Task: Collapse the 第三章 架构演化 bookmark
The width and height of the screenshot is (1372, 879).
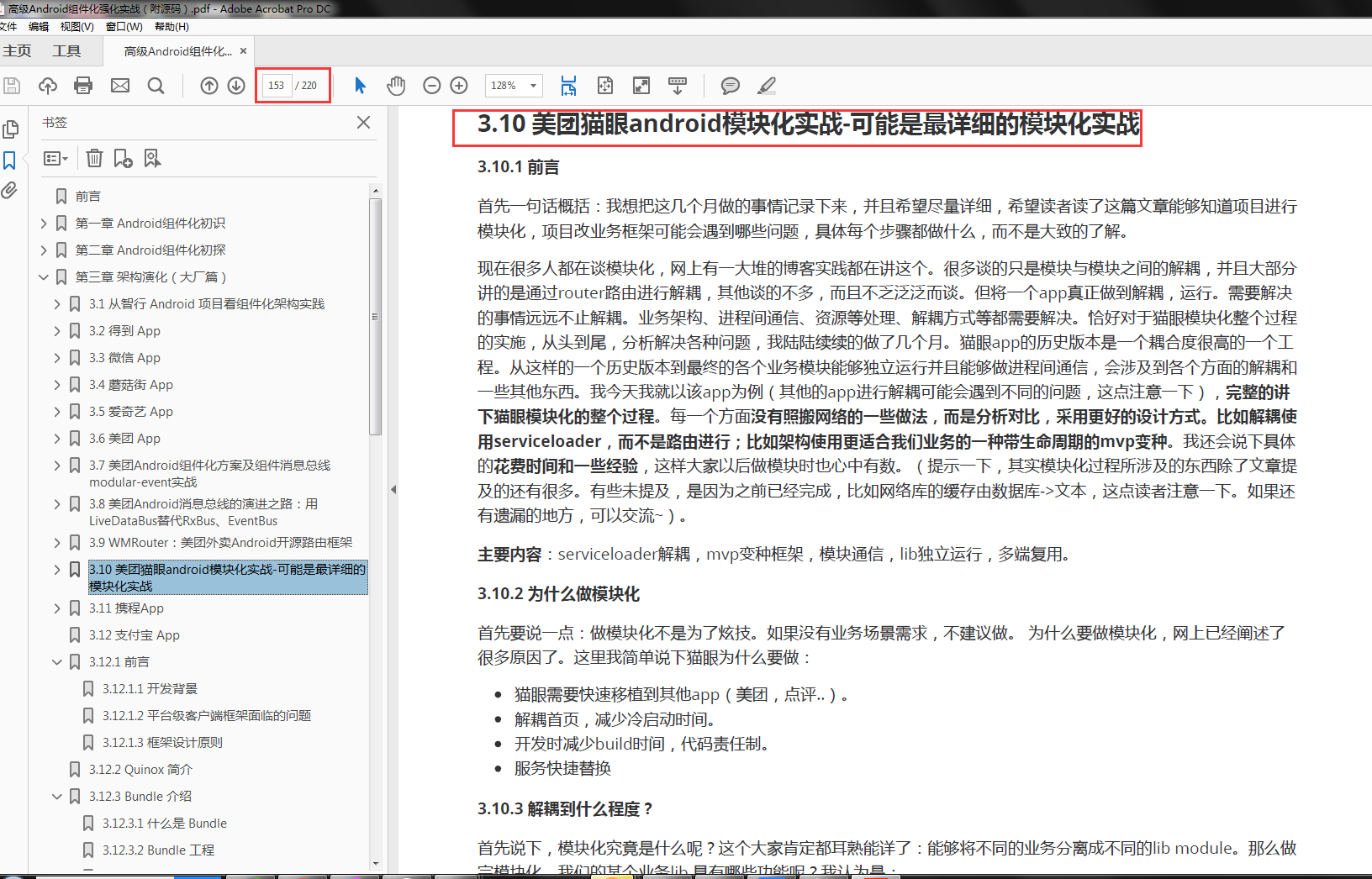Action: [x=44, y=277]
